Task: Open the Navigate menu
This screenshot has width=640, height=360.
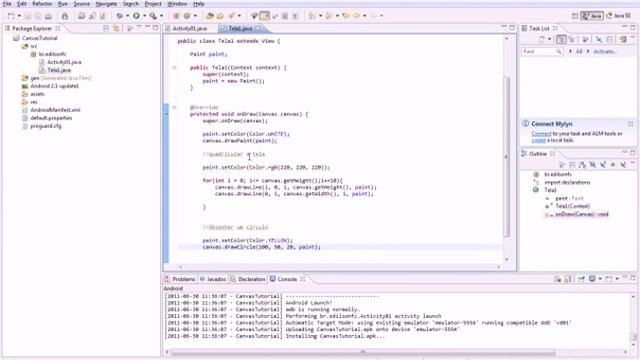Action: (x=106, y=4)
